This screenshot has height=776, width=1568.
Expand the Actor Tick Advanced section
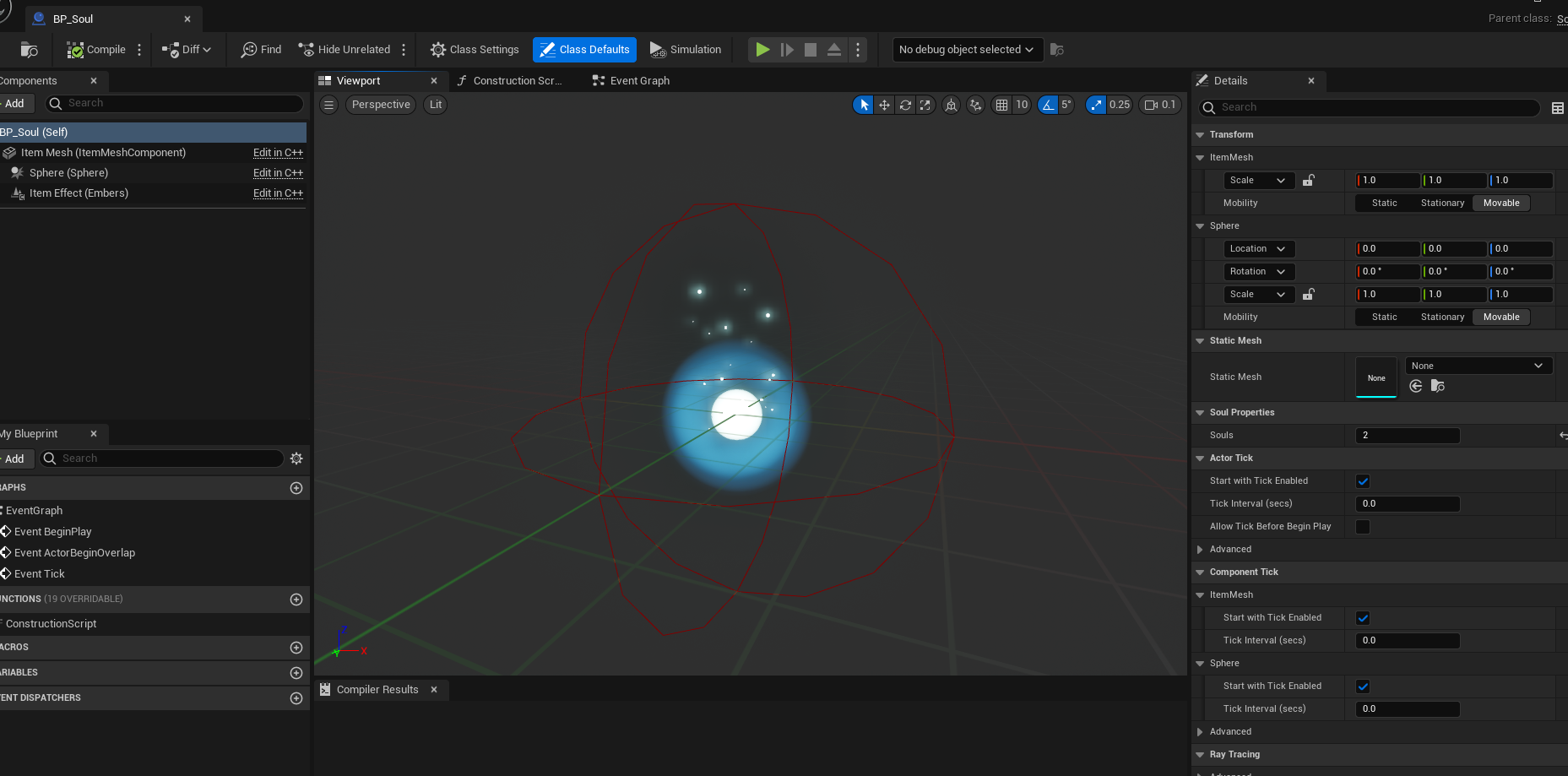[x=1200, y=550]
